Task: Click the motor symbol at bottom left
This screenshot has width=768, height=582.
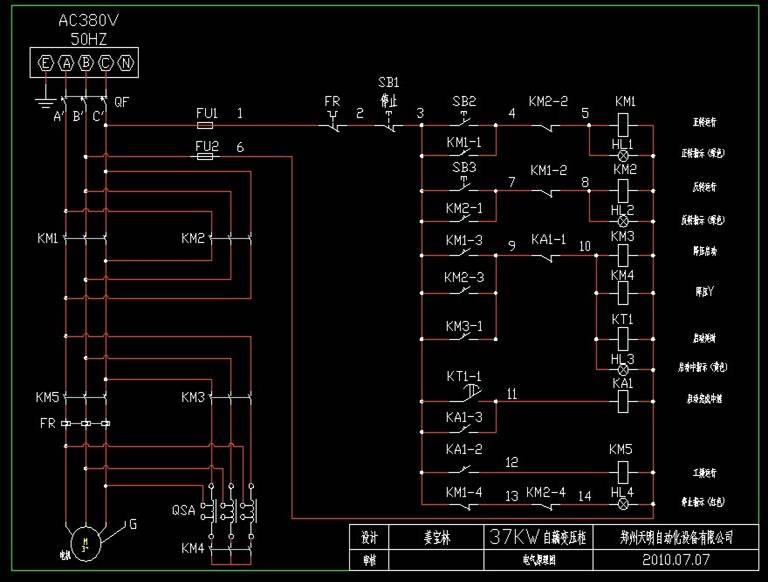Action: (85, 543)
